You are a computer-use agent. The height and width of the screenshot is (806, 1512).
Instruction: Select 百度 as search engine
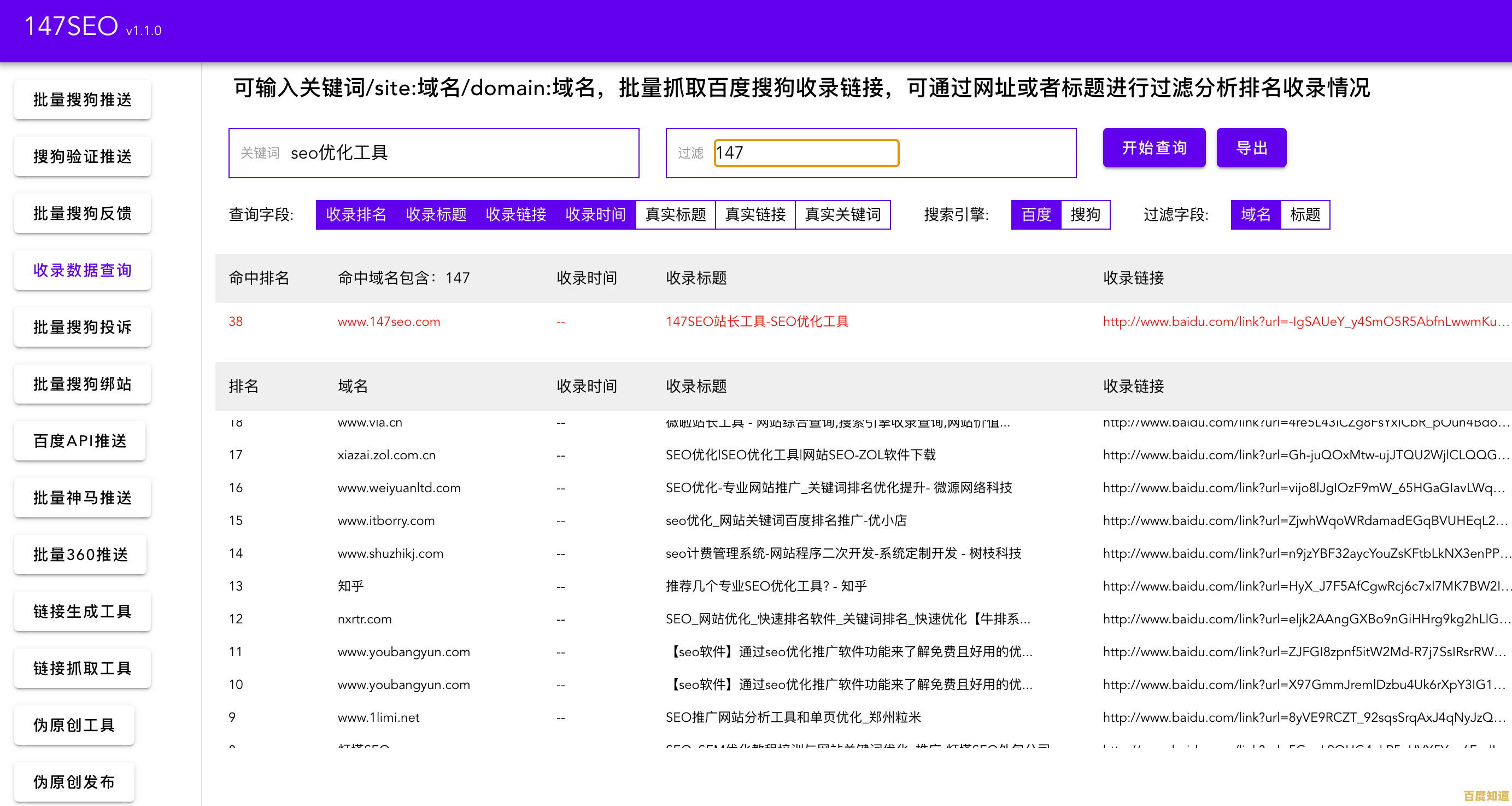pyautogui.click(x=1035, y=214)
